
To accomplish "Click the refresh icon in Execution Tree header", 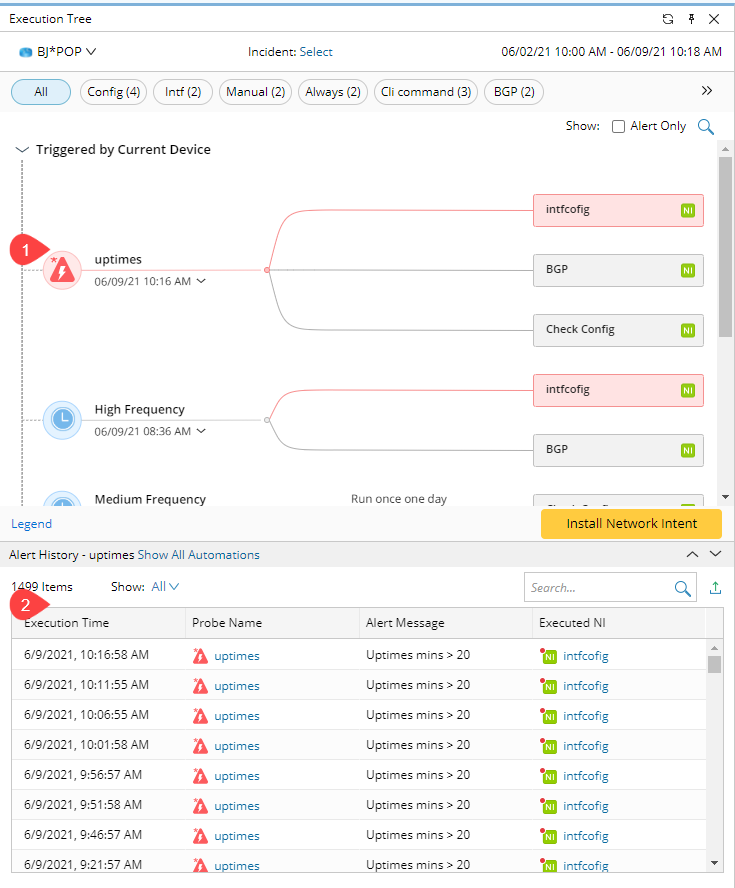I will tap(668, 19).
